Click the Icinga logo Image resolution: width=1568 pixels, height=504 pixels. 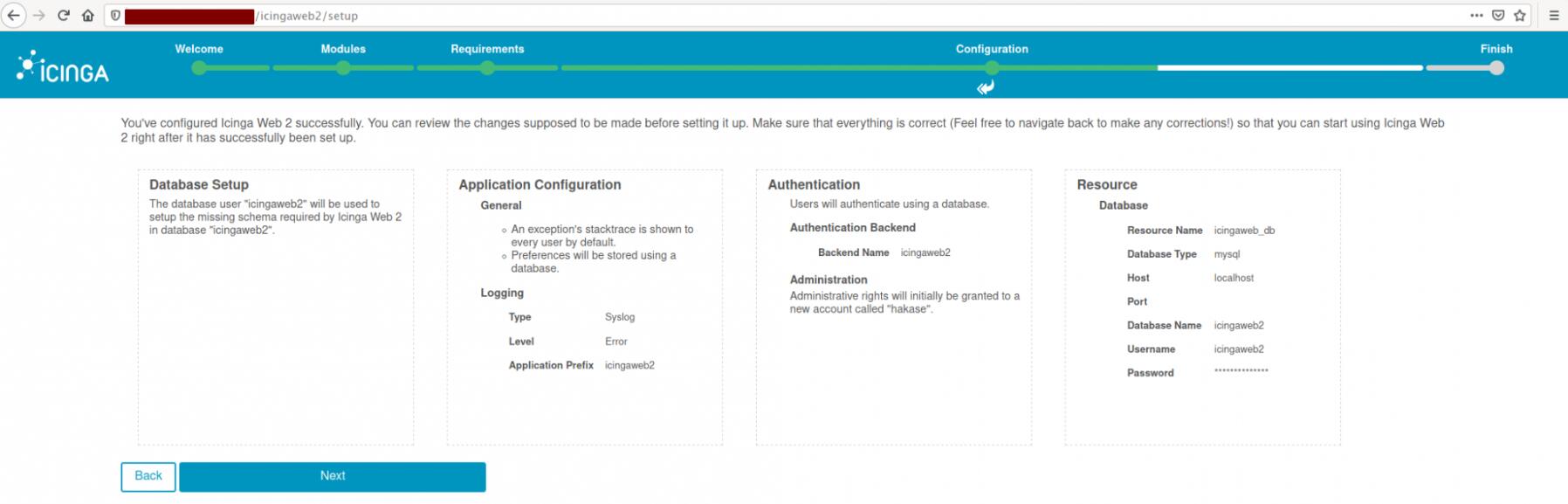(x=63, y=66)
